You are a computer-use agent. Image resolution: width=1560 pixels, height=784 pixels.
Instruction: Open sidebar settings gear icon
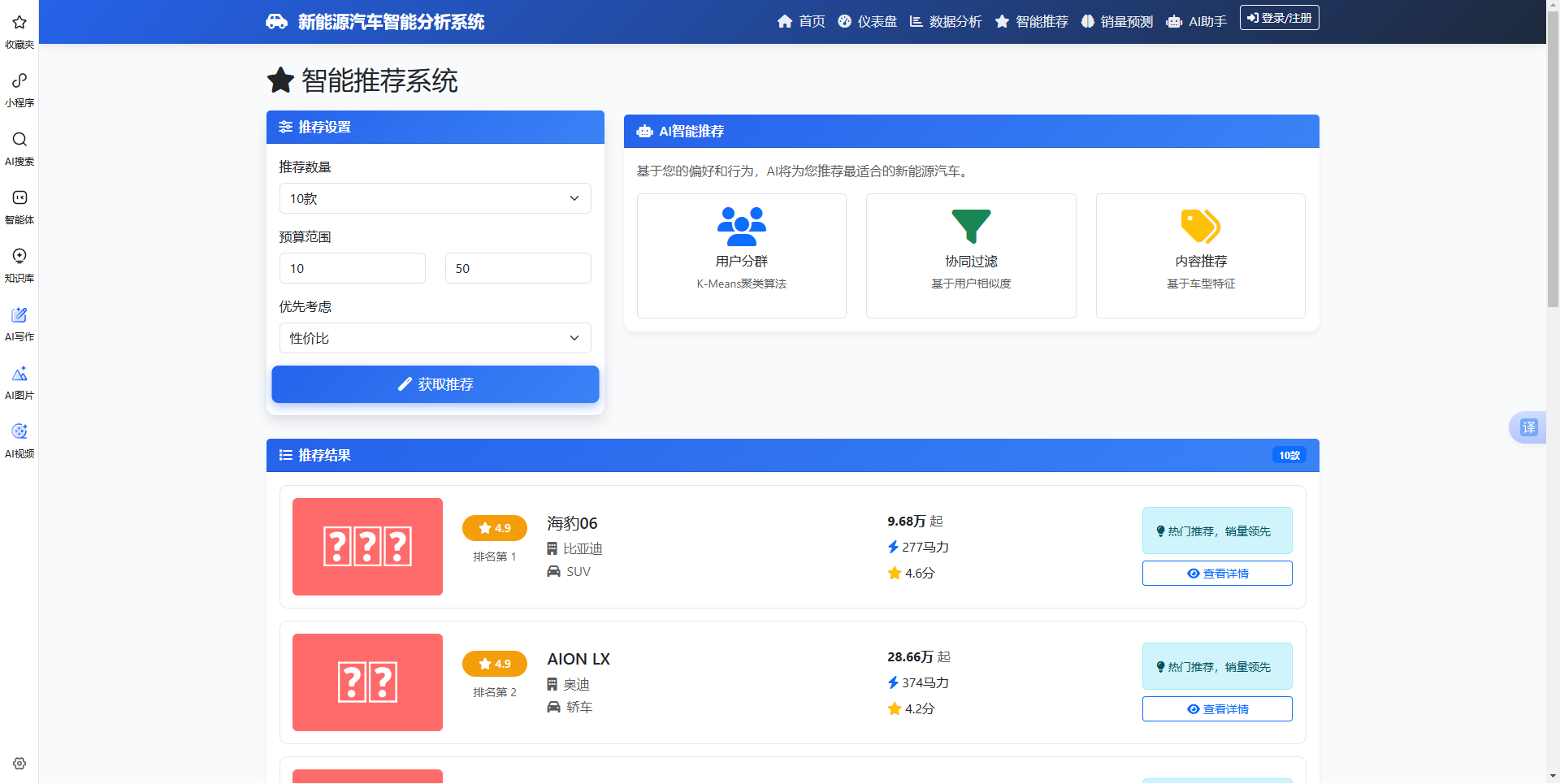pyautogui.click(x=19, y=764)
